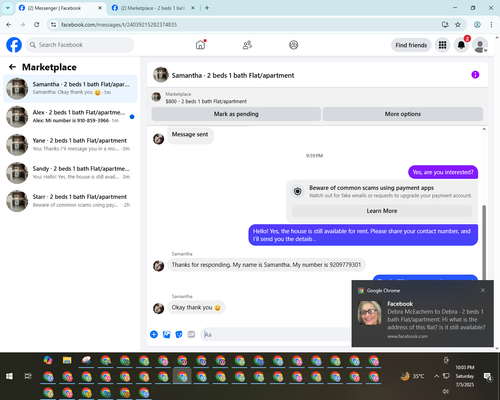Open a new browser tab
500x400 pixels.
point(207,8)
